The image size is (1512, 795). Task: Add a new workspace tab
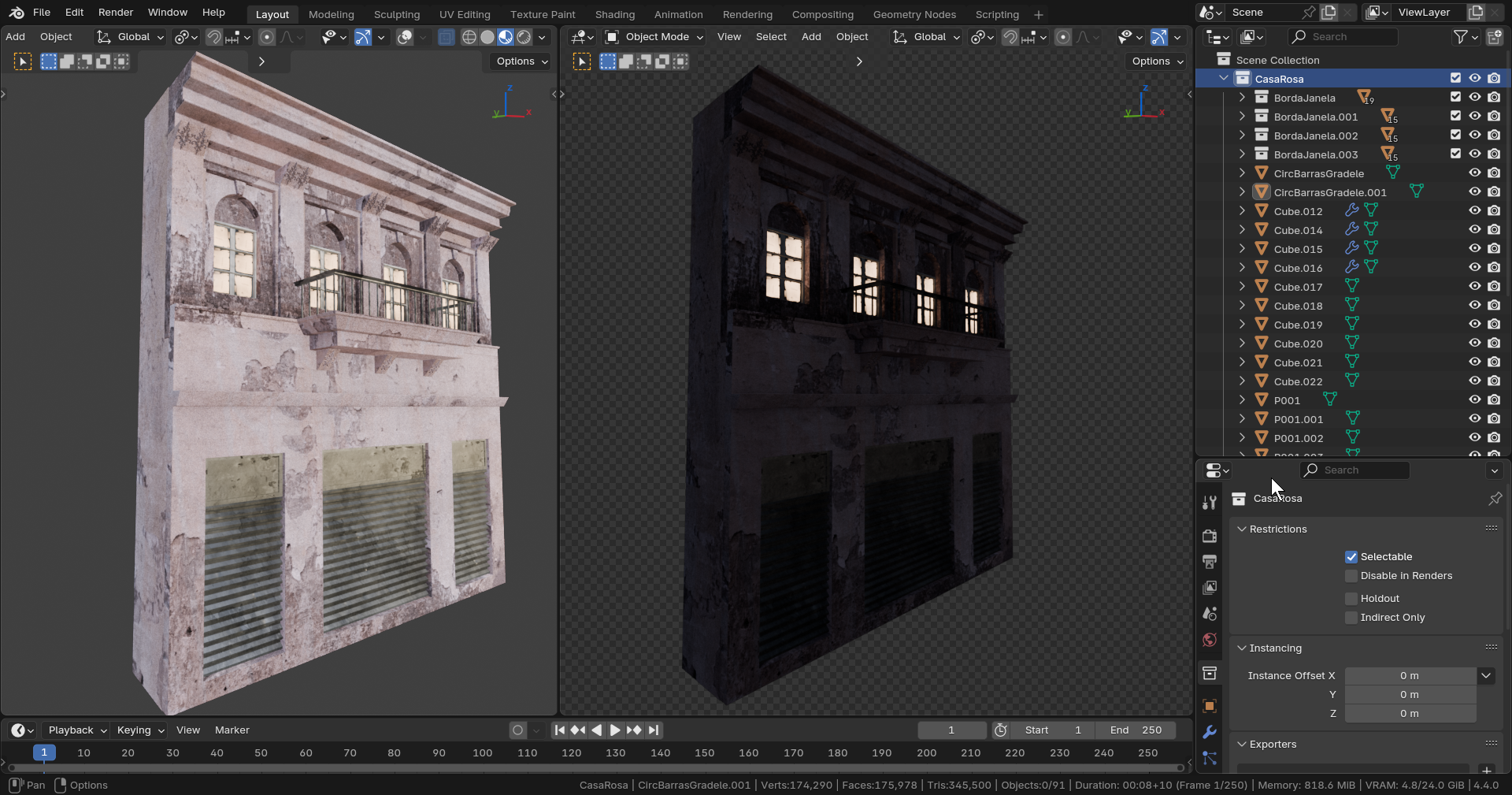[1039, 14]
